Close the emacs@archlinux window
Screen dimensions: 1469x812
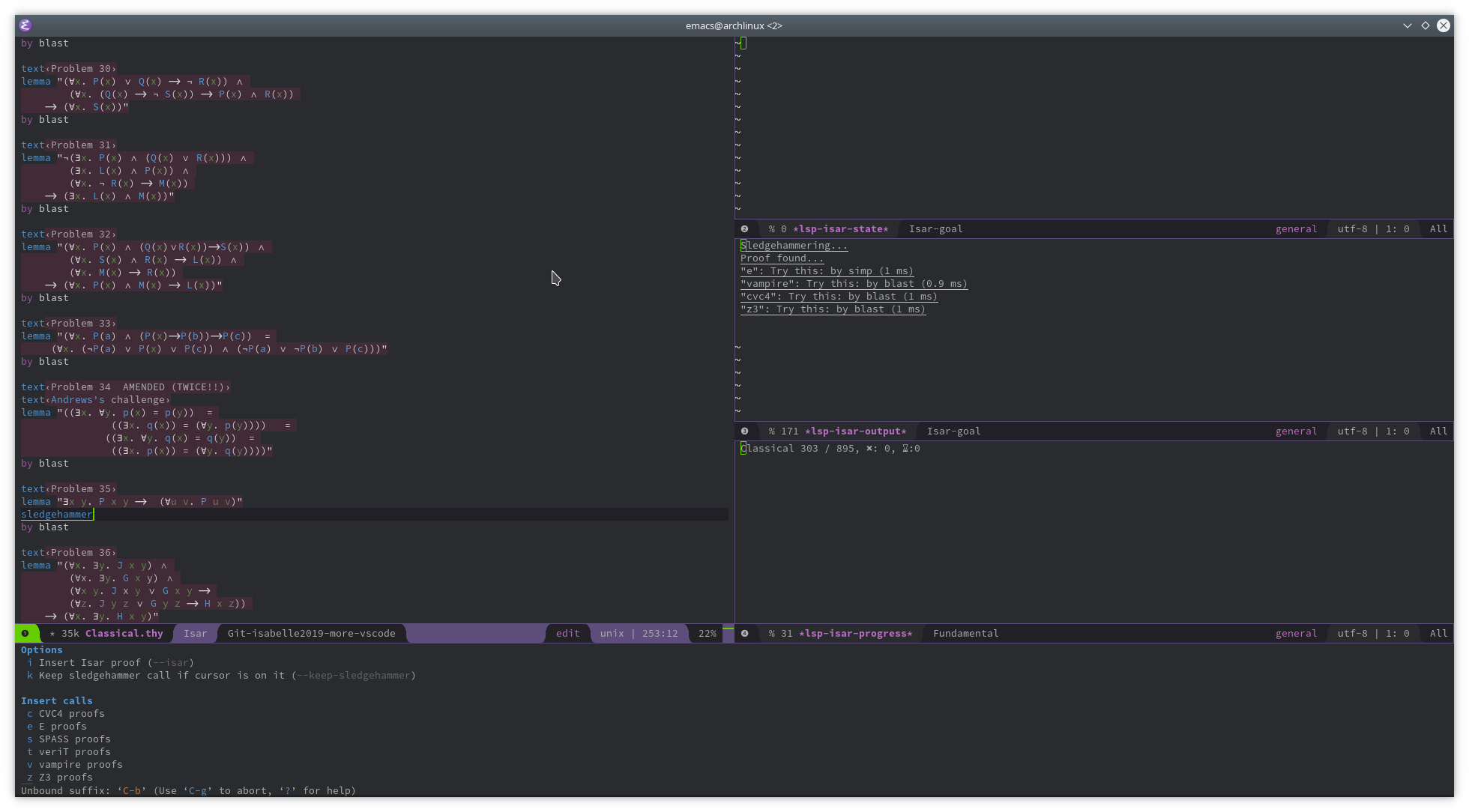[x=1443, y=25]
